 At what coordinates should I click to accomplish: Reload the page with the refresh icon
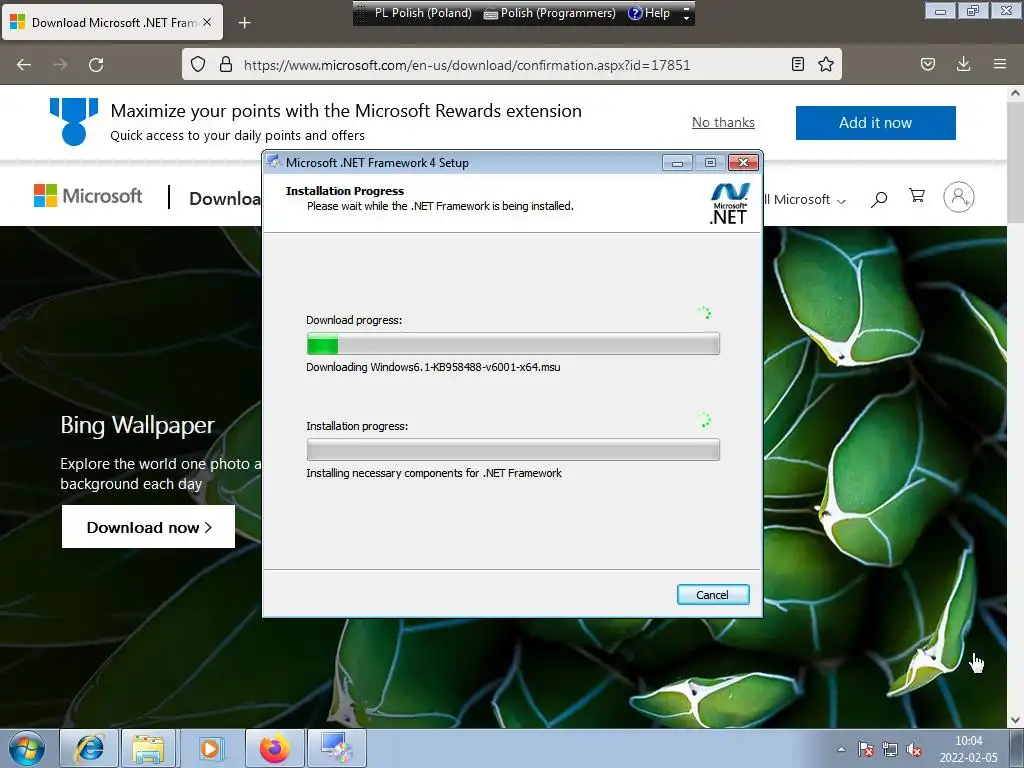(96, 65)
